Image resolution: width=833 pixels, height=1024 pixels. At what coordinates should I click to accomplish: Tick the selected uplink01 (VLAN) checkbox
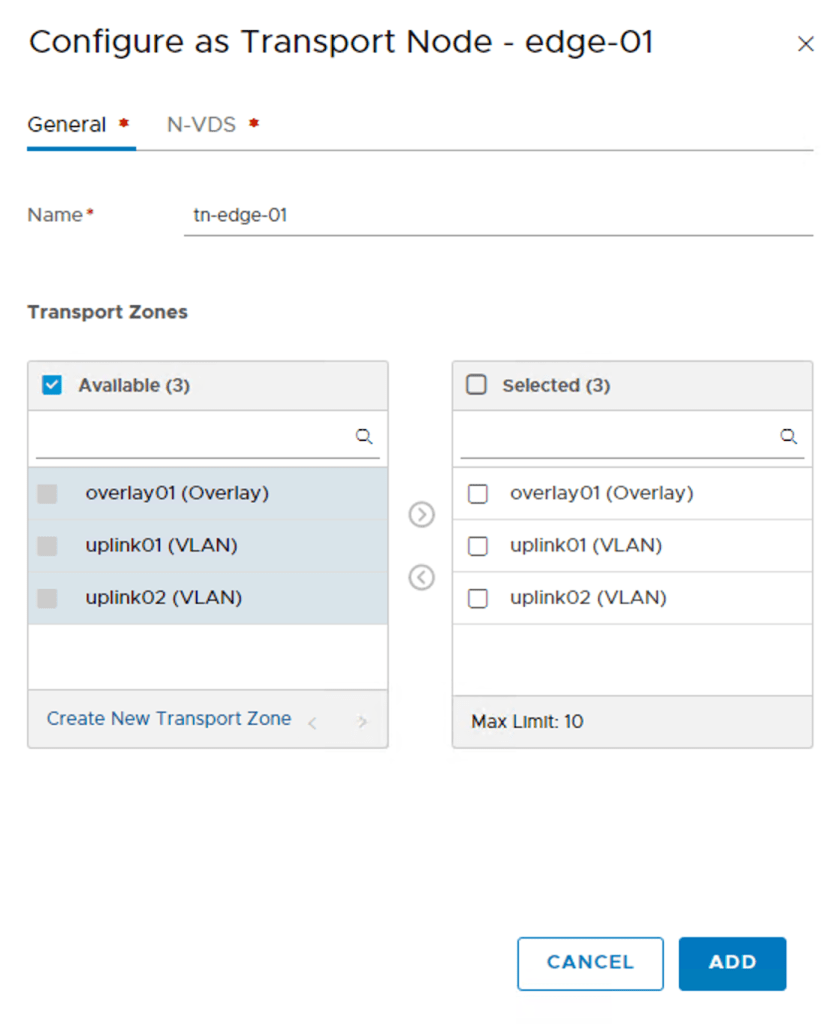click(x=478, y=546)
